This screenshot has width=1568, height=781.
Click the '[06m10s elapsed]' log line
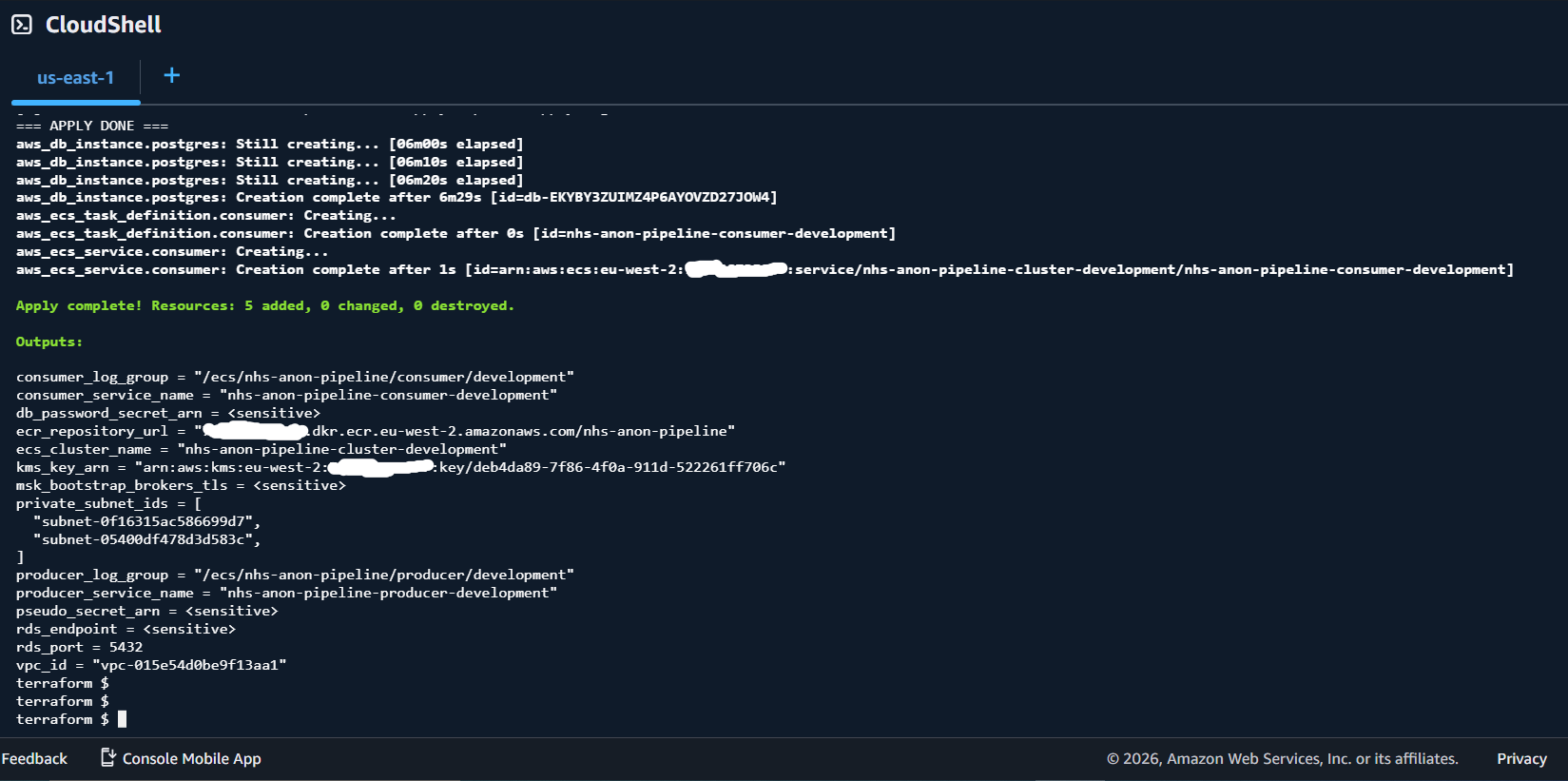269,162
